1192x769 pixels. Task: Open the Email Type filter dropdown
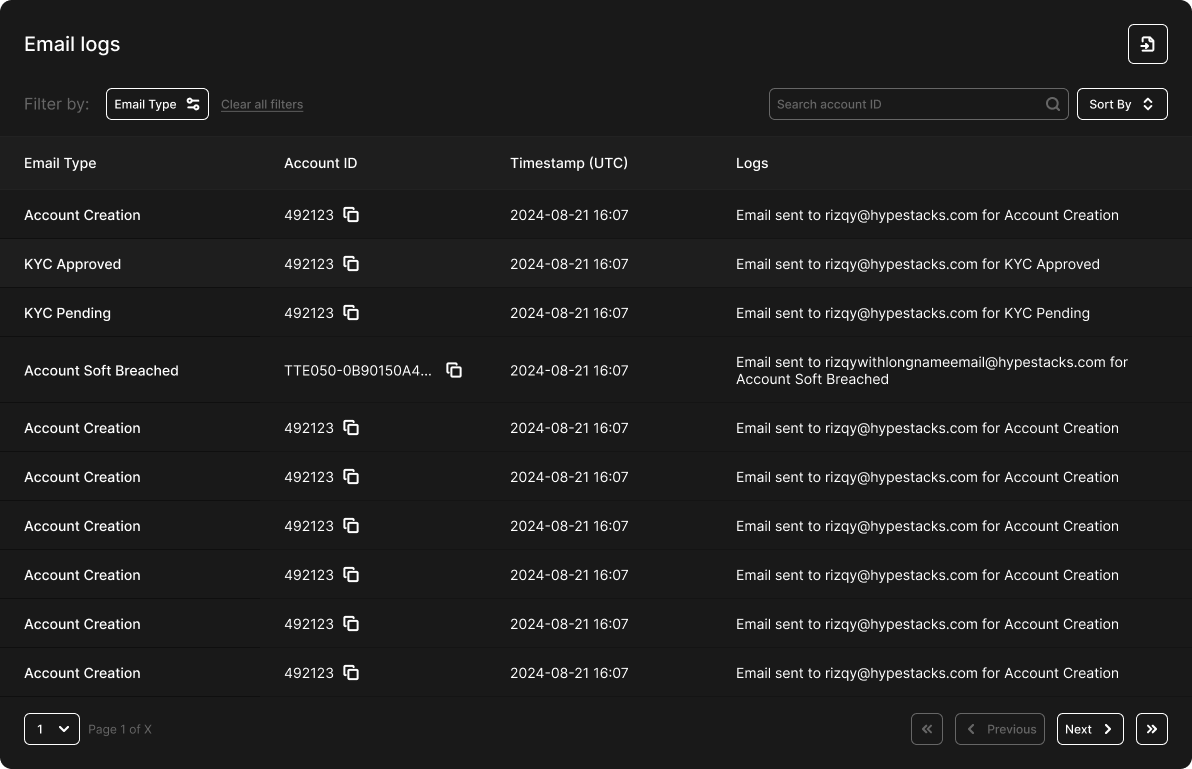coord(157,104)
